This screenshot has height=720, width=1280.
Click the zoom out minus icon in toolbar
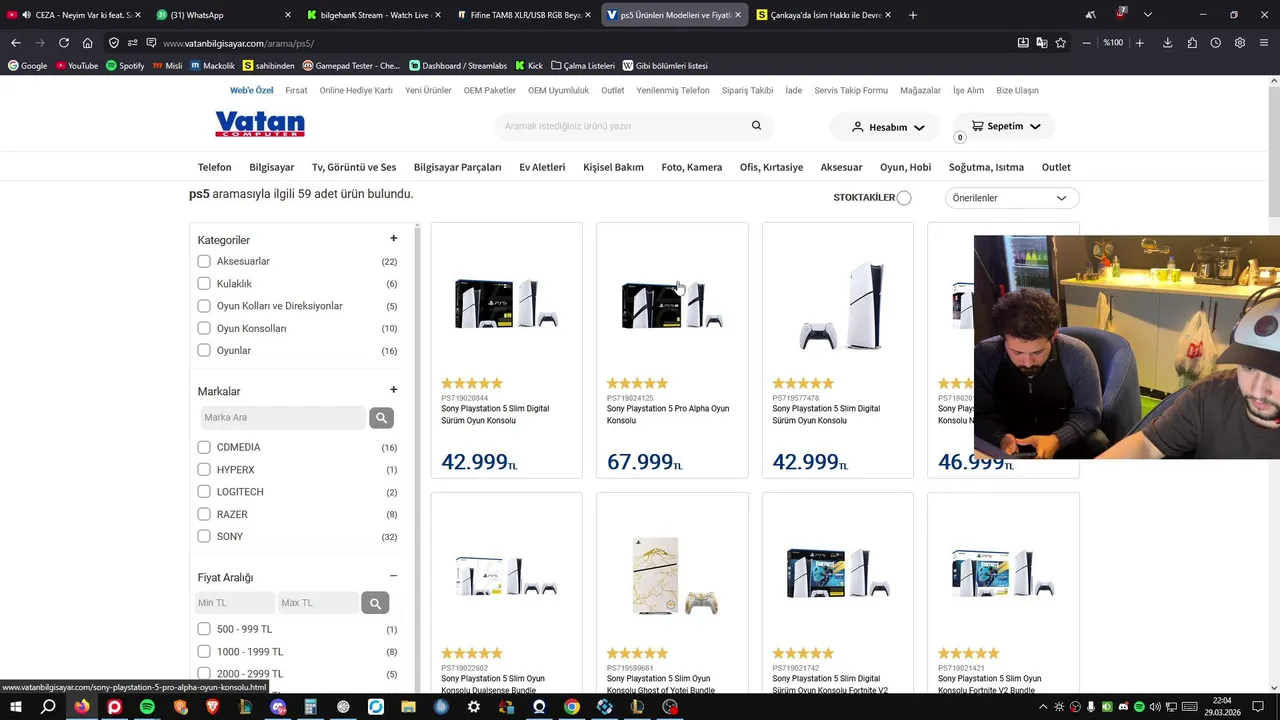point(1087,43)
